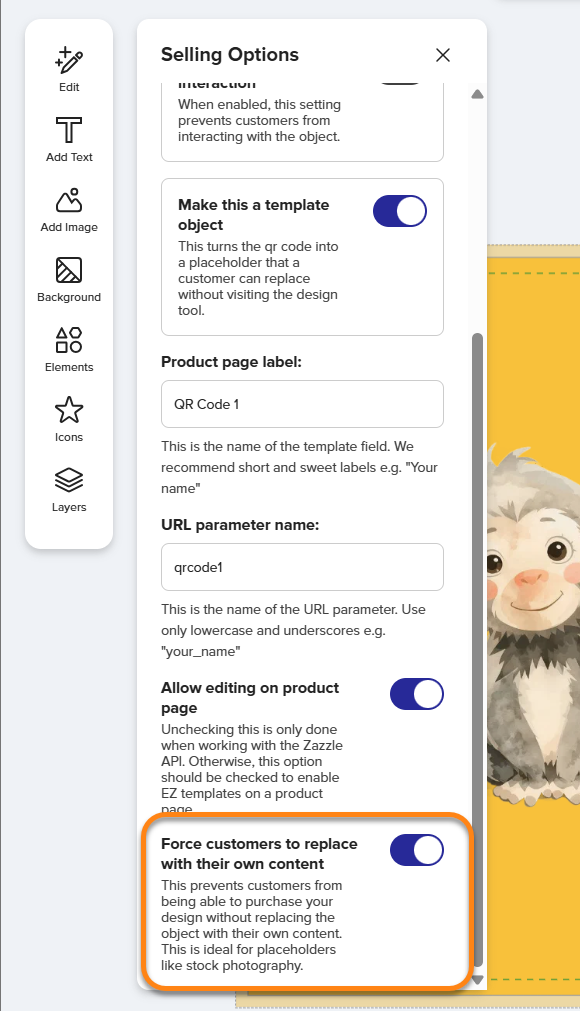Toggle Force customers to replace content
Viewport: 580px width, 1011px height.
pos(417,850)
